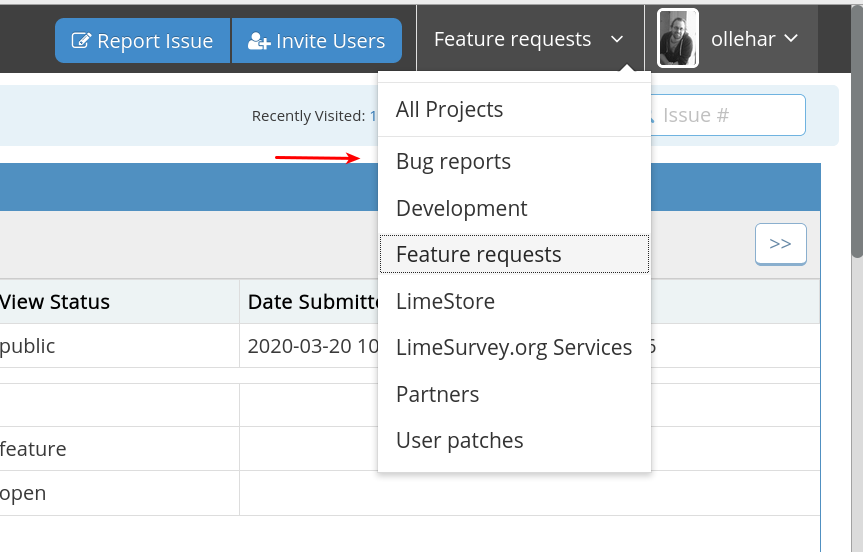Switch to the Bug reports project
863x552 pixels.
pyautogui.click(x=453, y=162)
